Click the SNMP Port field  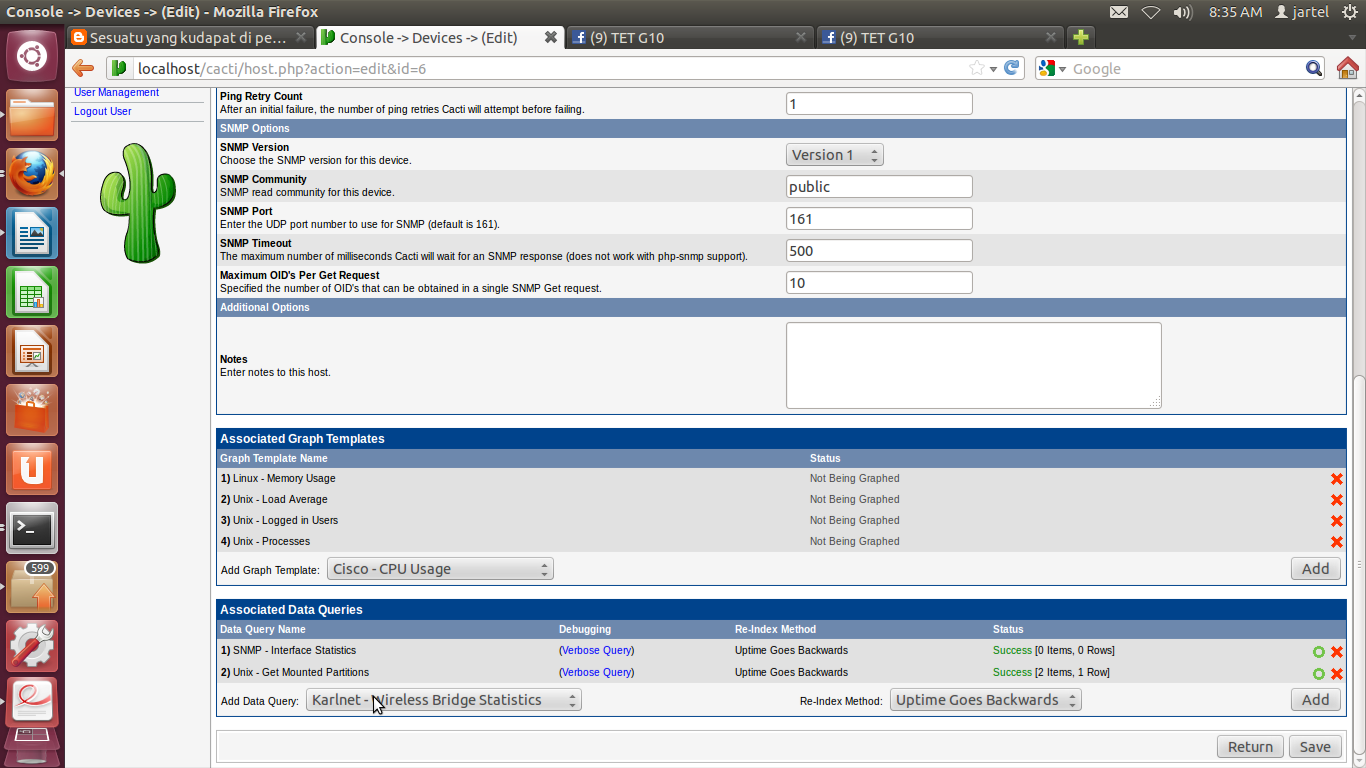tap(879, 219)
